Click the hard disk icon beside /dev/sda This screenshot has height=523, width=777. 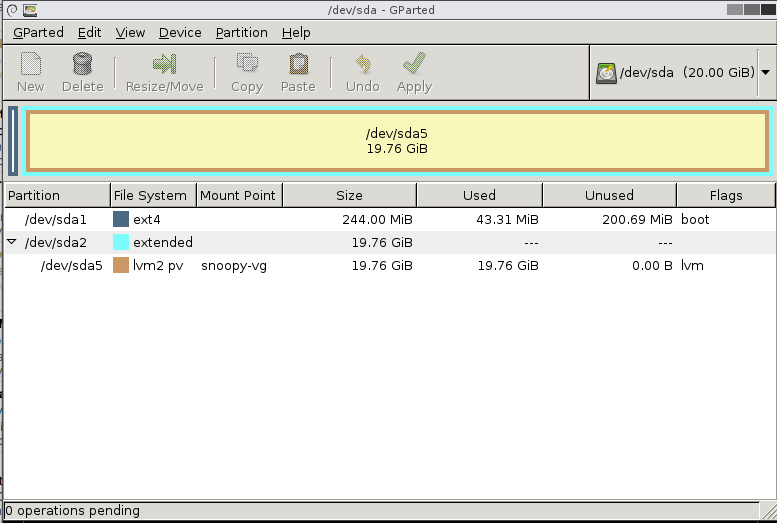(x=606, y=73)
